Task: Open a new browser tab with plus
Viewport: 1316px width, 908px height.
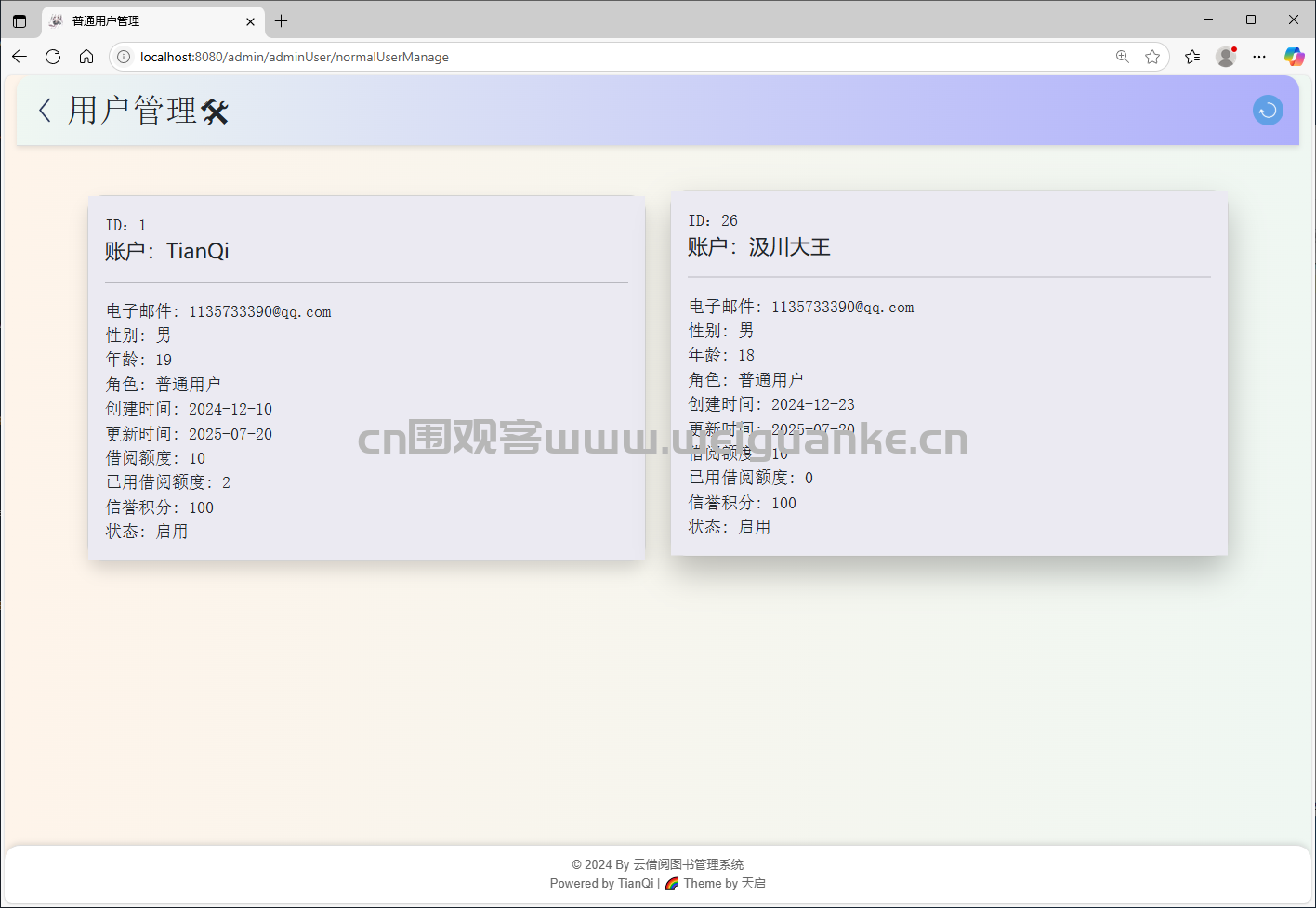Action: pos(282,20)
